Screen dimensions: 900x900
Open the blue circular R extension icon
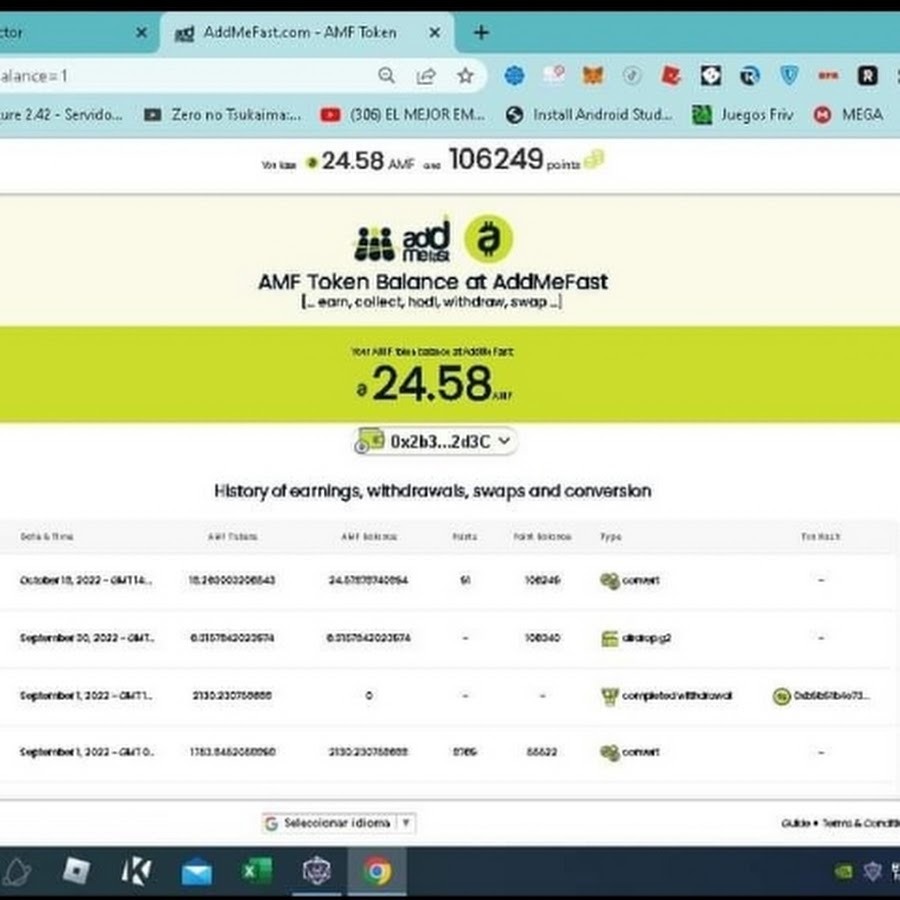(750, 75)
